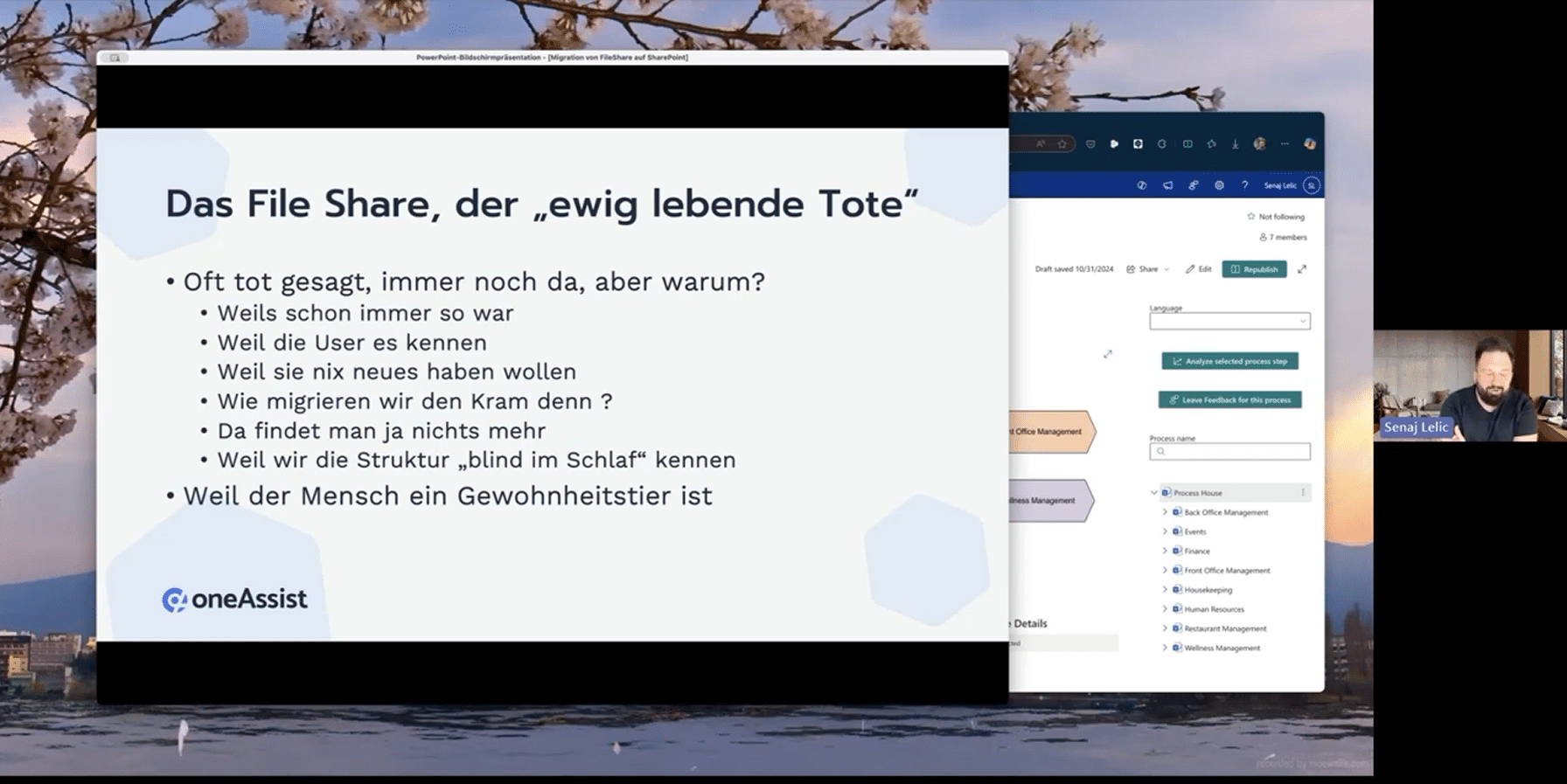Click Leave Feedback for this process
Viewport: 1567px width, 784px height.
click(x=1229, y=400)
